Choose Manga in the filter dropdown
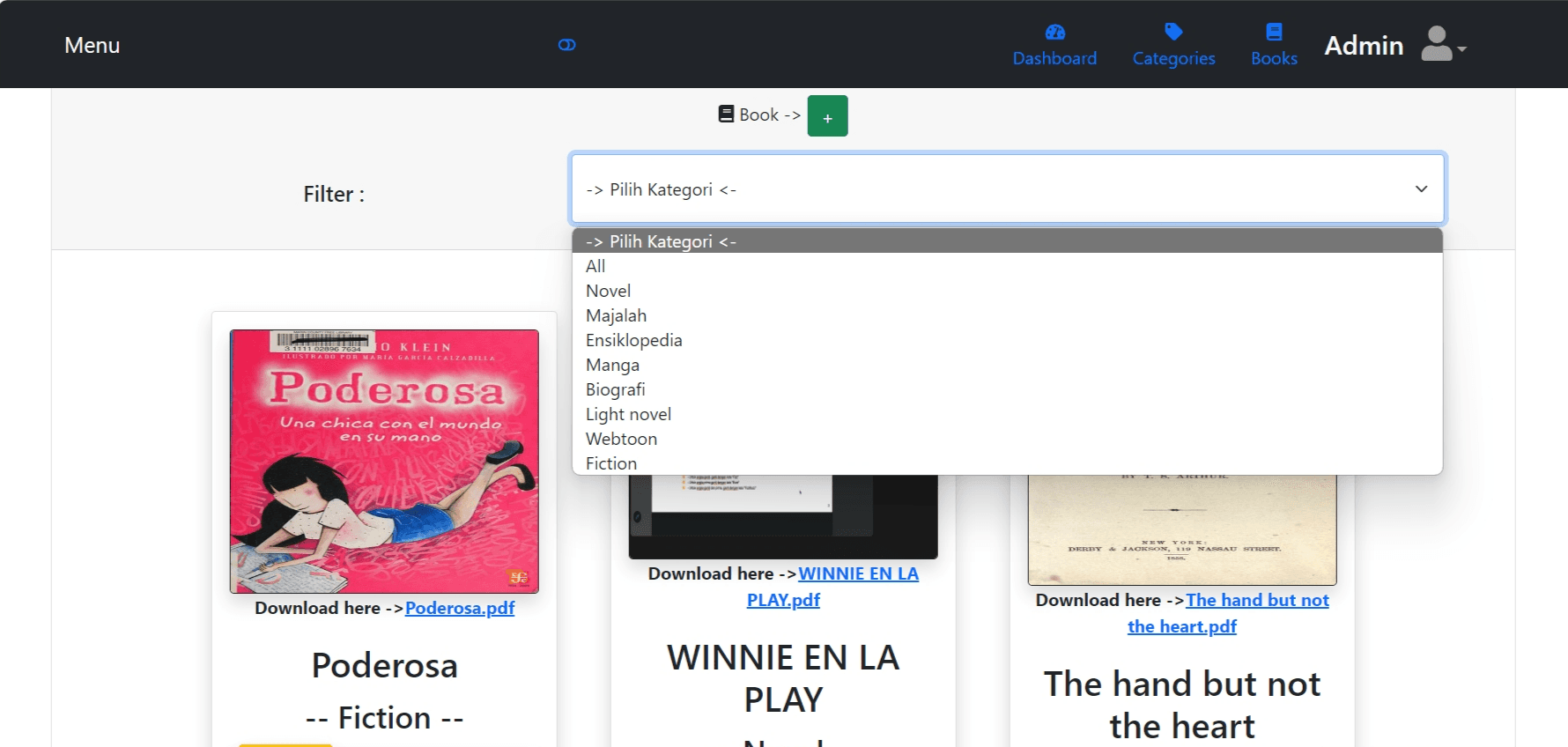This screenshot has height=747, width=1568. click(612, 365)
